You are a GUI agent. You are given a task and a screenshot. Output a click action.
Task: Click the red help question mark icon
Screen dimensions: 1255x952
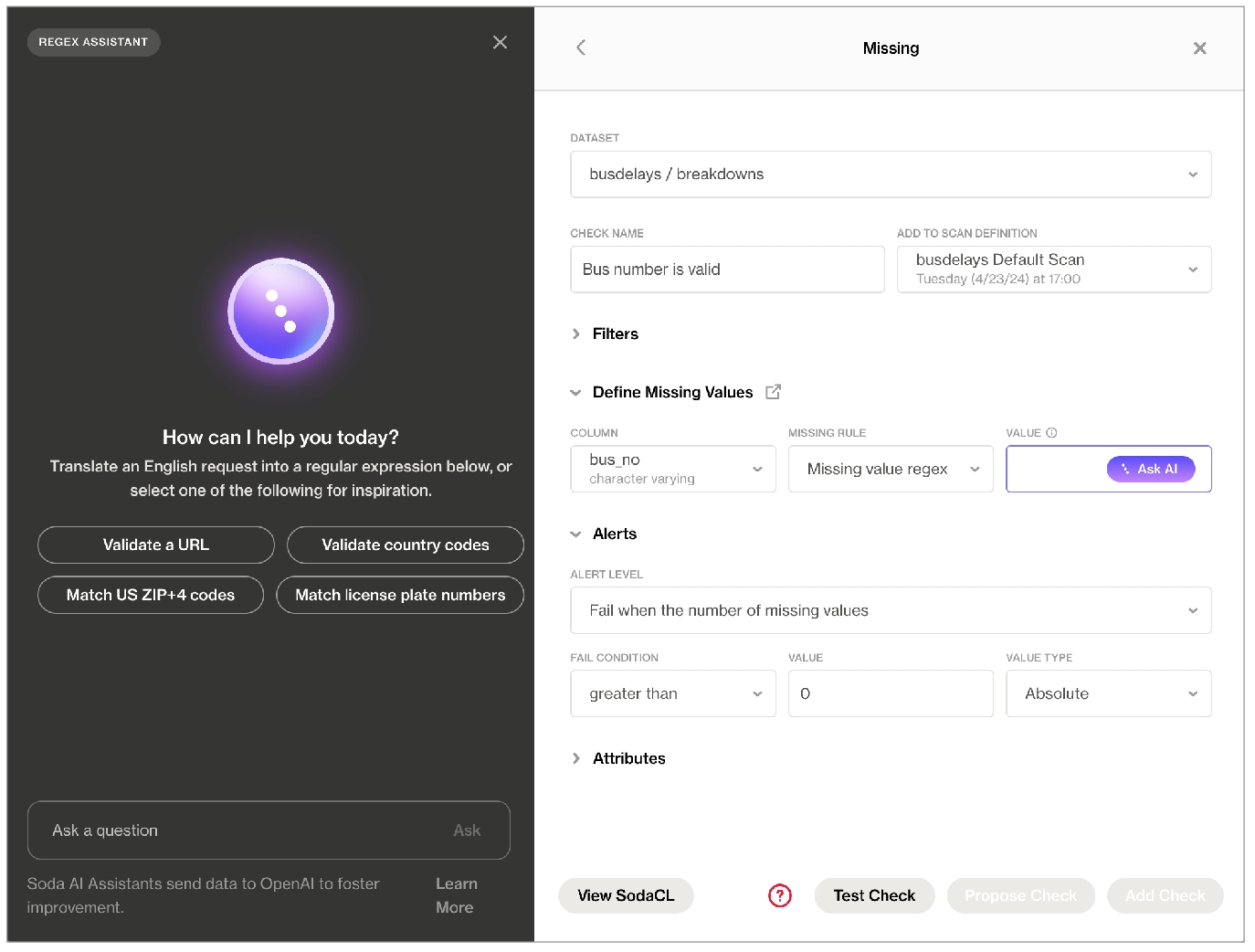[x=779, y=895]
